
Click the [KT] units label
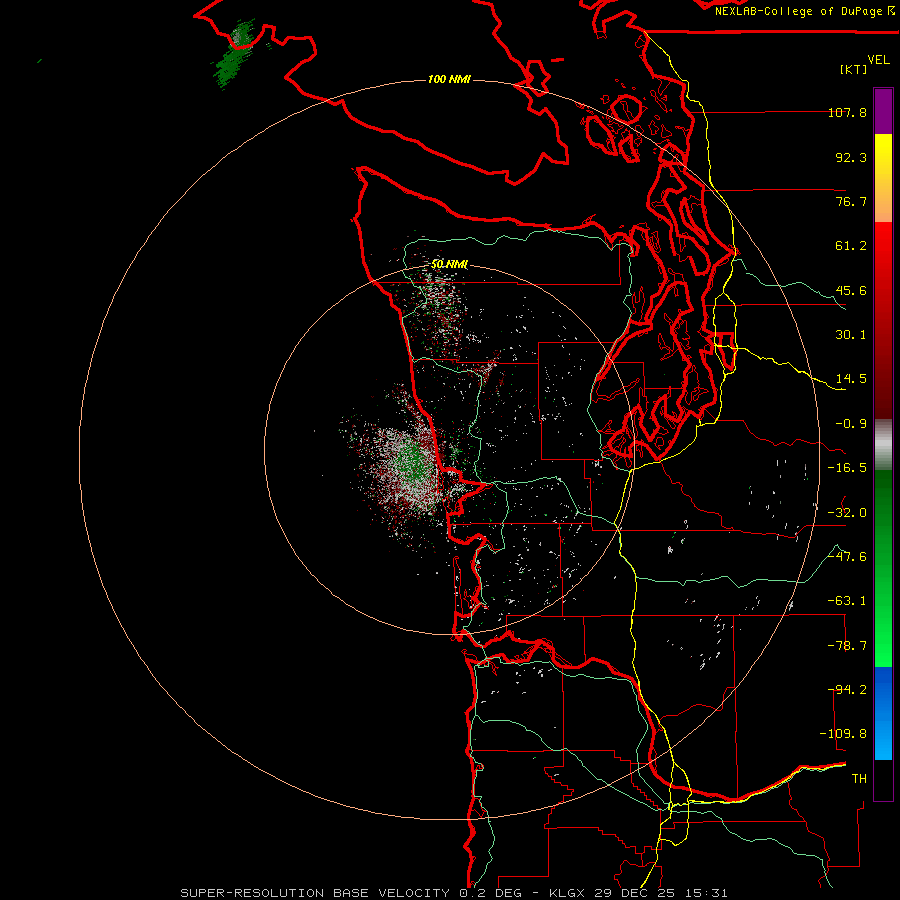854,69
